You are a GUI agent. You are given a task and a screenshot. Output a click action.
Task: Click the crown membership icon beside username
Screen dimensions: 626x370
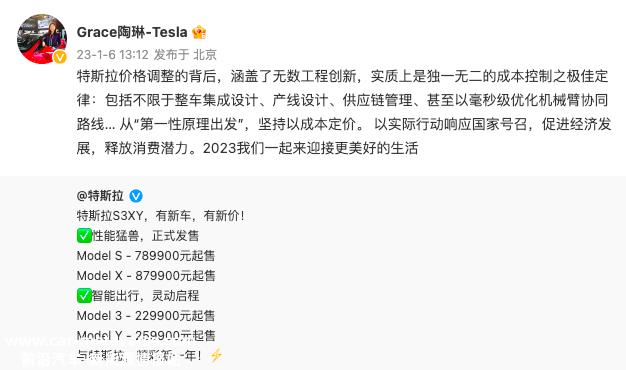tap(199, 32)
